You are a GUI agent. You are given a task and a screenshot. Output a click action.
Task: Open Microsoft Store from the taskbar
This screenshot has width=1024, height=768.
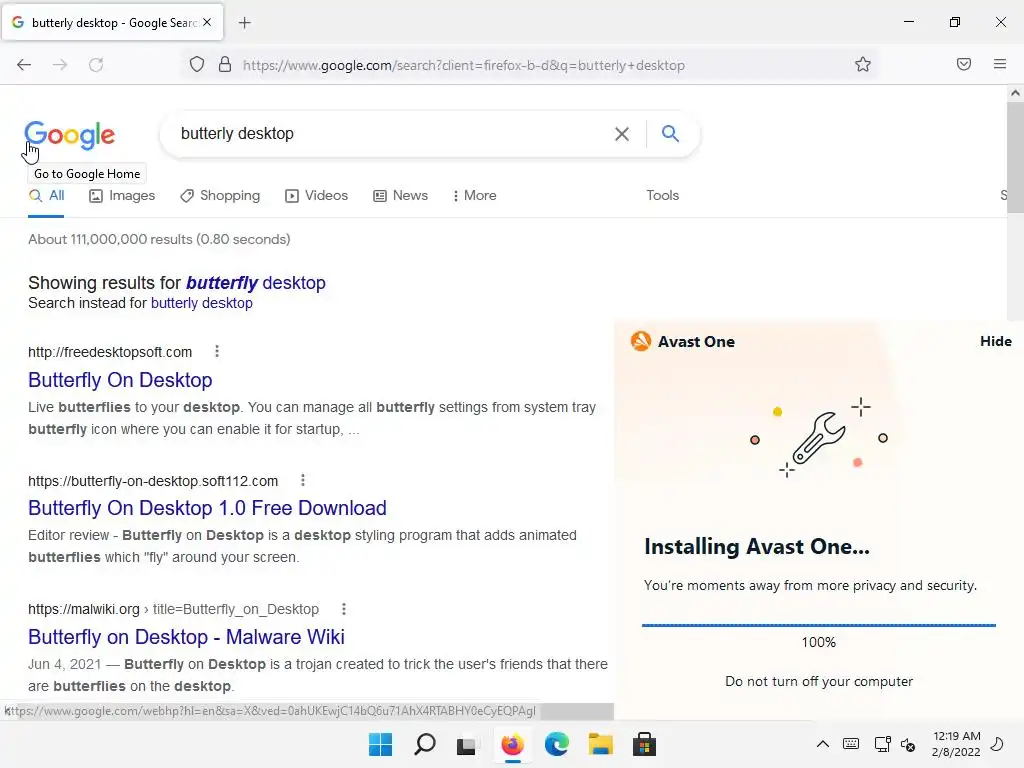point(644,744)
